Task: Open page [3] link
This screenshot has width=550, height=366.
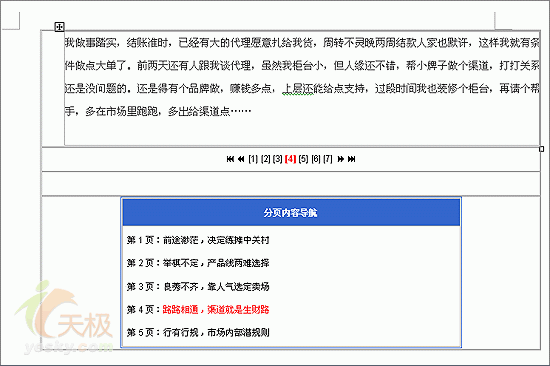Action: [278, 159]
